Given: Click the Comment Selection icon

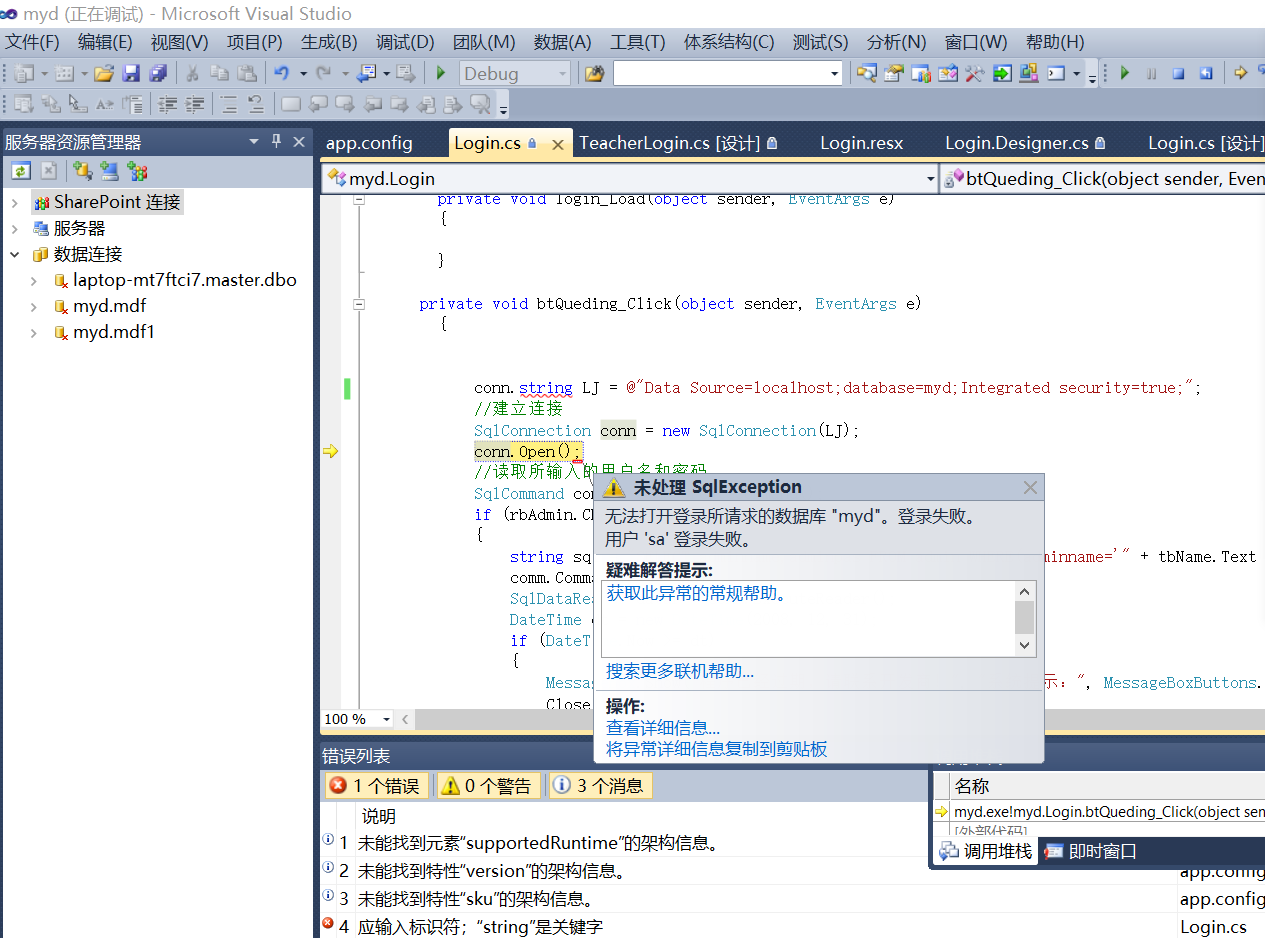Looking at the screenshot, I should (229, 103).
